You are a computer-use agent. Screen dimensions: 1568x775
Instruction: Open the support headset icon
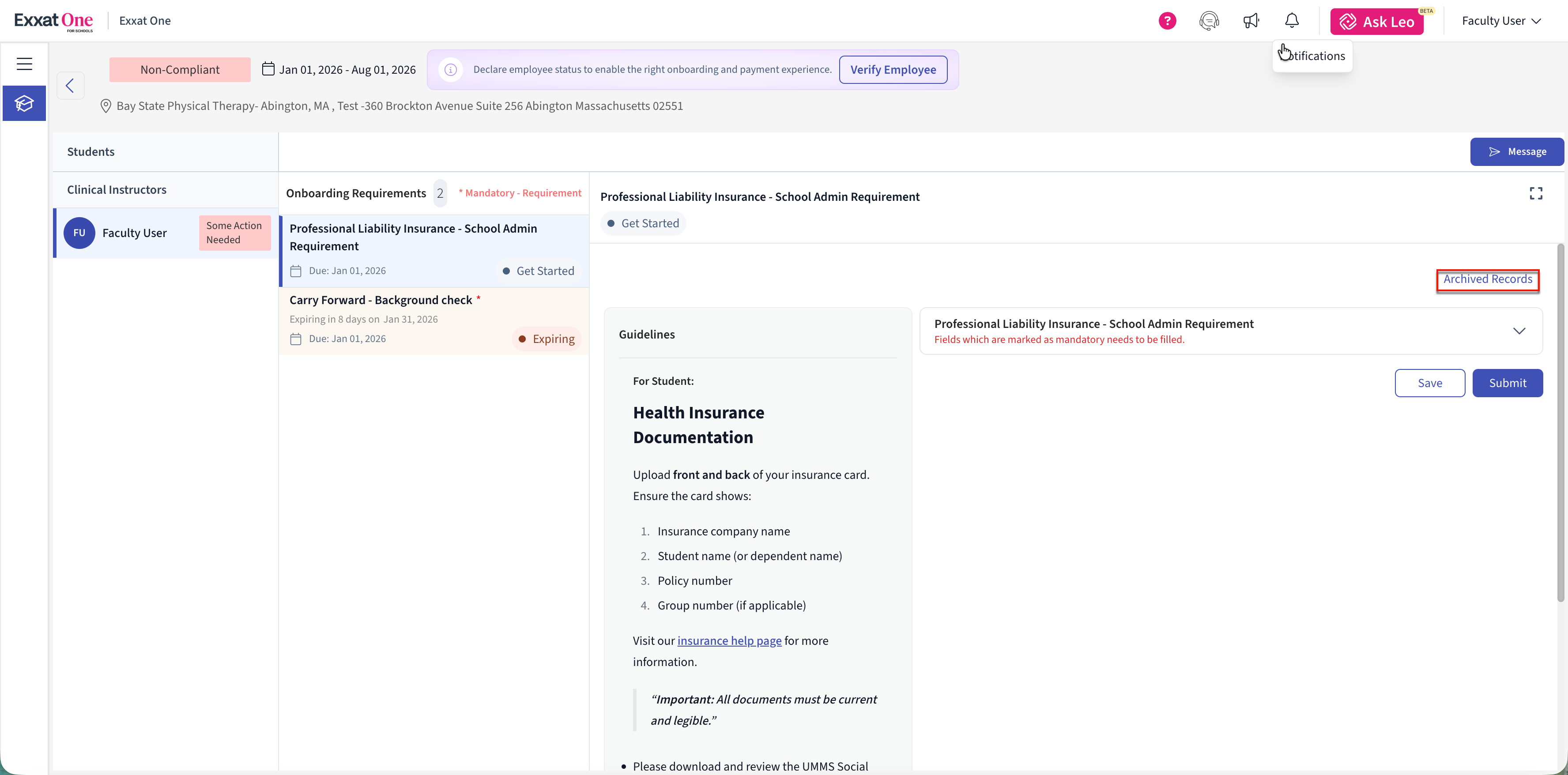click(1208, 21)
